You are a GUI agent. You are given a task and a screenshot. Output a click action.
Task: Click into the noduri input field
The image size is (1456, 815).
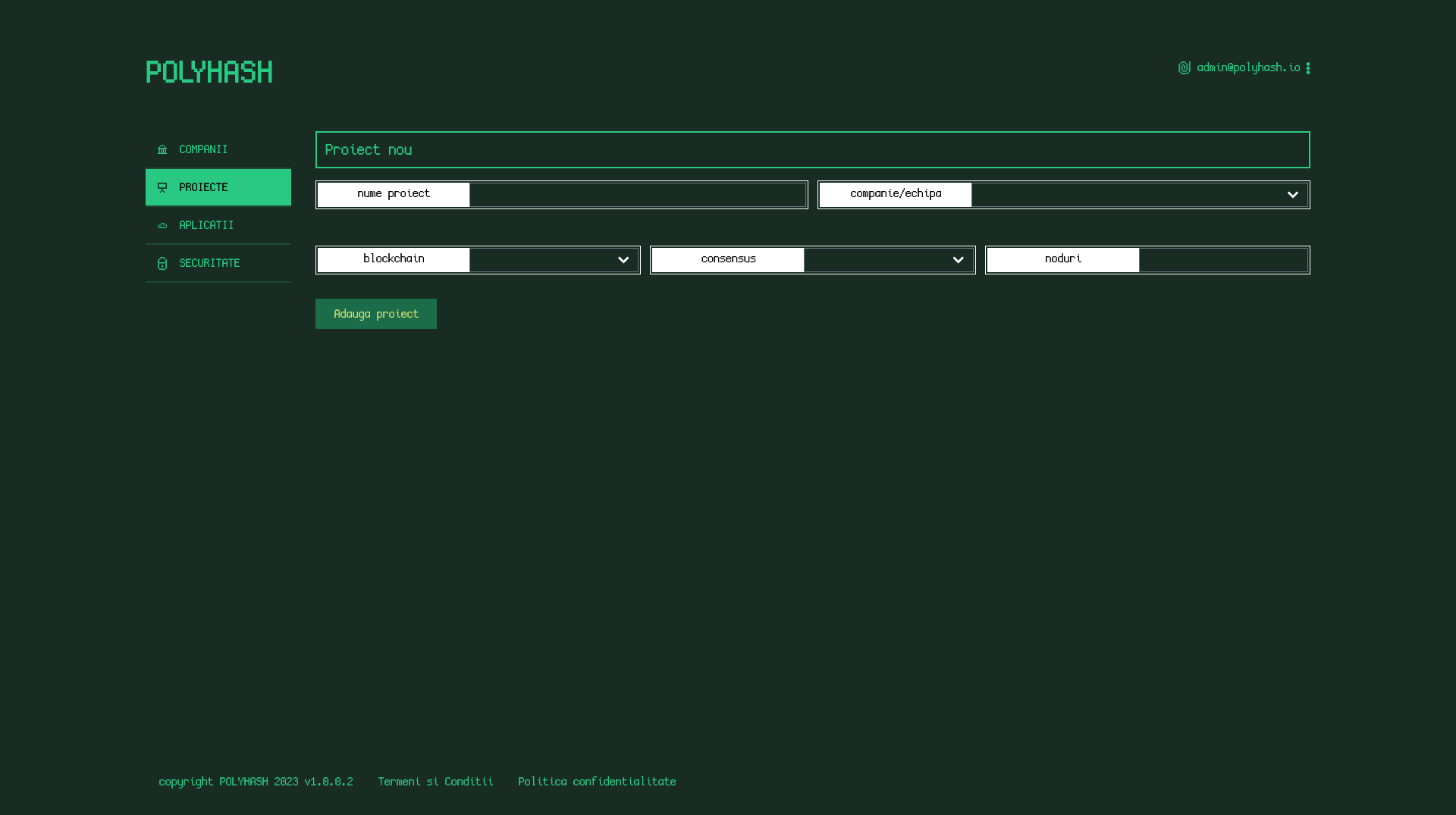point(1222,261)
